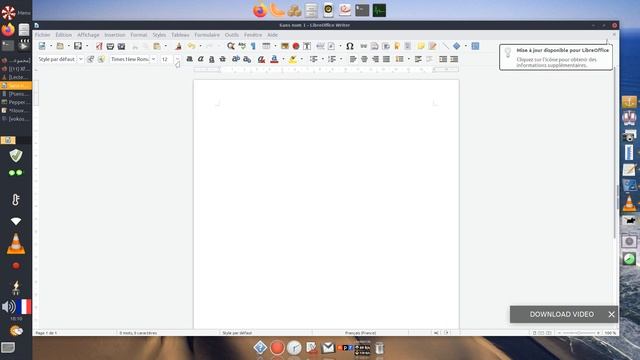Image resolution: width=640 pixels, height=360 pixels.
Task: Click inside the blank document page
Action: pos(326,204)
